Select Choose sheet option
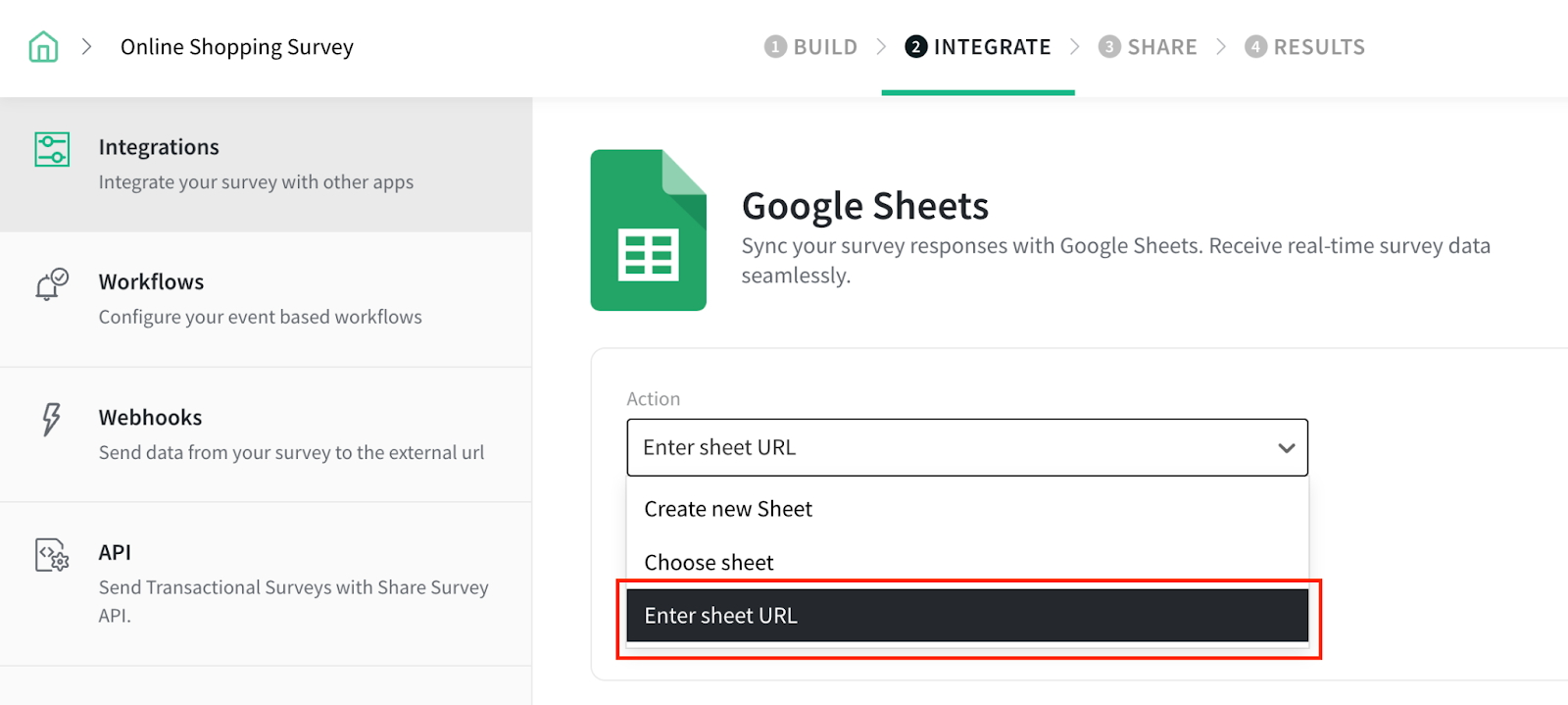Image resolution: width=1568 pixels, height=705 pixels. coord(967,562)
